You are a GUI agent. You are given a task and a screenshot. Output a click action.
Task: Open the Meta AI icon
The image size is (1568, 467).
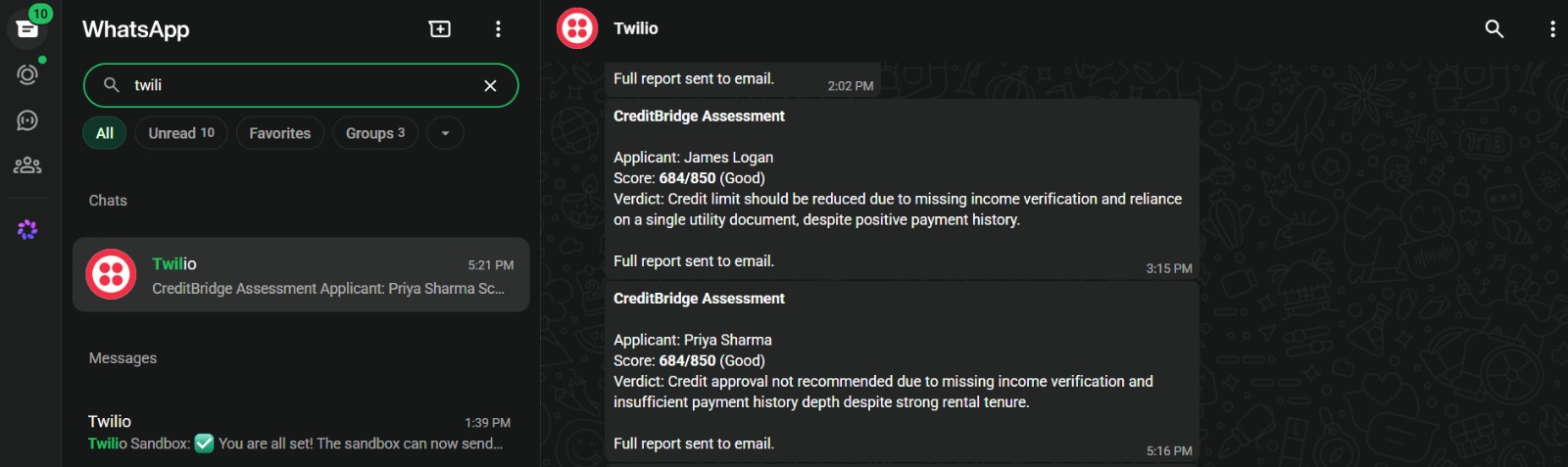pyautogui.click(x=27, y=229)
